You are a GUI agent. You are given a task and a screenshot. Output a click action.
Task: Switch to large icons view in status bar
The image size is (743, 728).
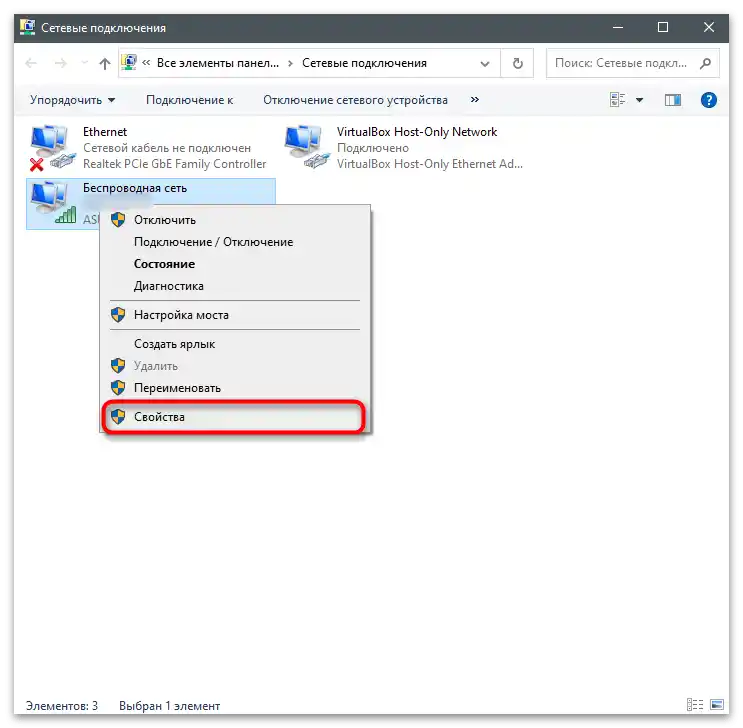coord(717,705)
